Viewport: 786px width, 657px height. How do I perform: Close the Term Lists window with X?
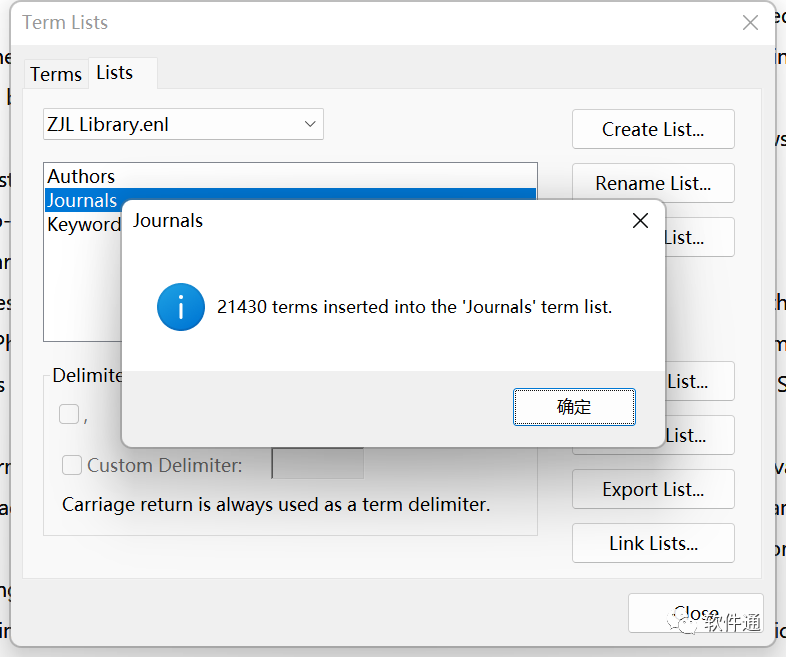click(750, 23)
